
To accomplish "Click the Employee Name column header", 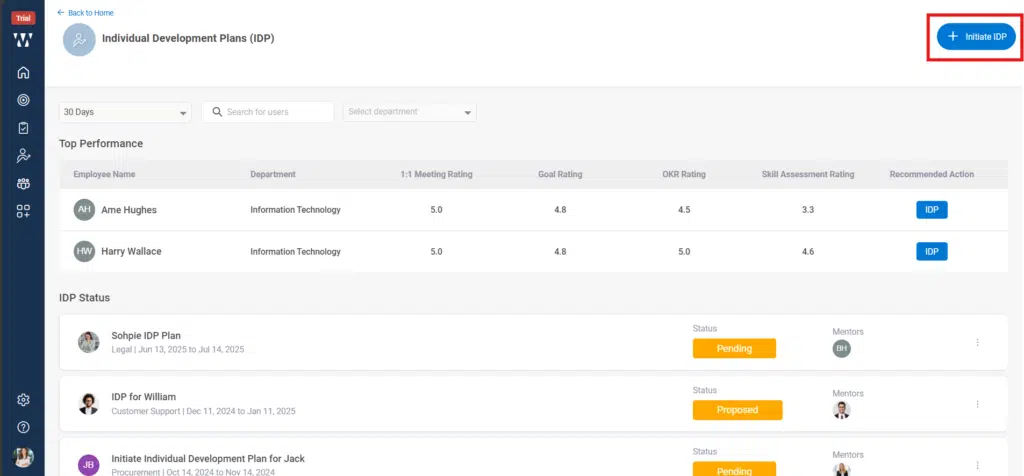I will pos(104,174).
